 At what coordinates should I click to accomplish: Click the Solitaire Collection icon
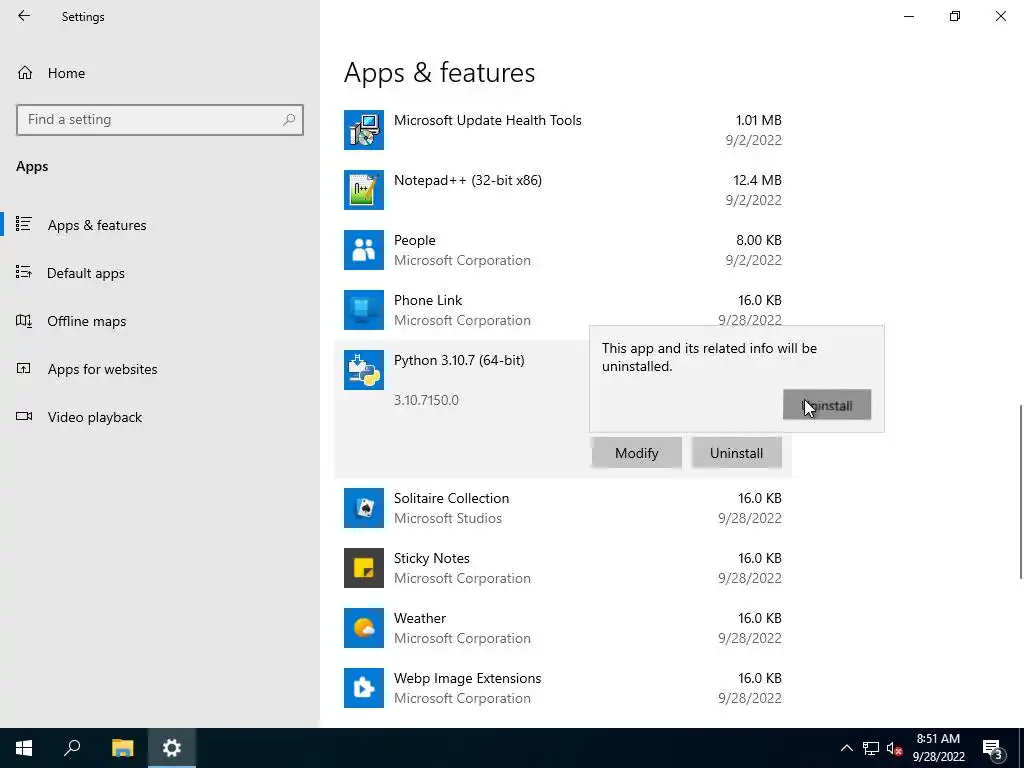[364, 508]
